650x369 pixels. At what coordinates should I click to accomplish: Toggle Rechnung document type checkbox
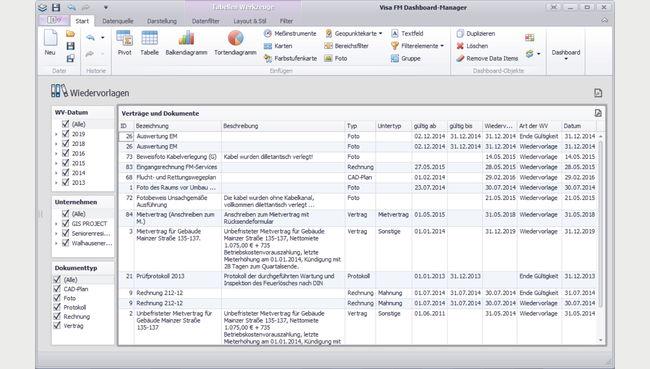coord(57,316)
